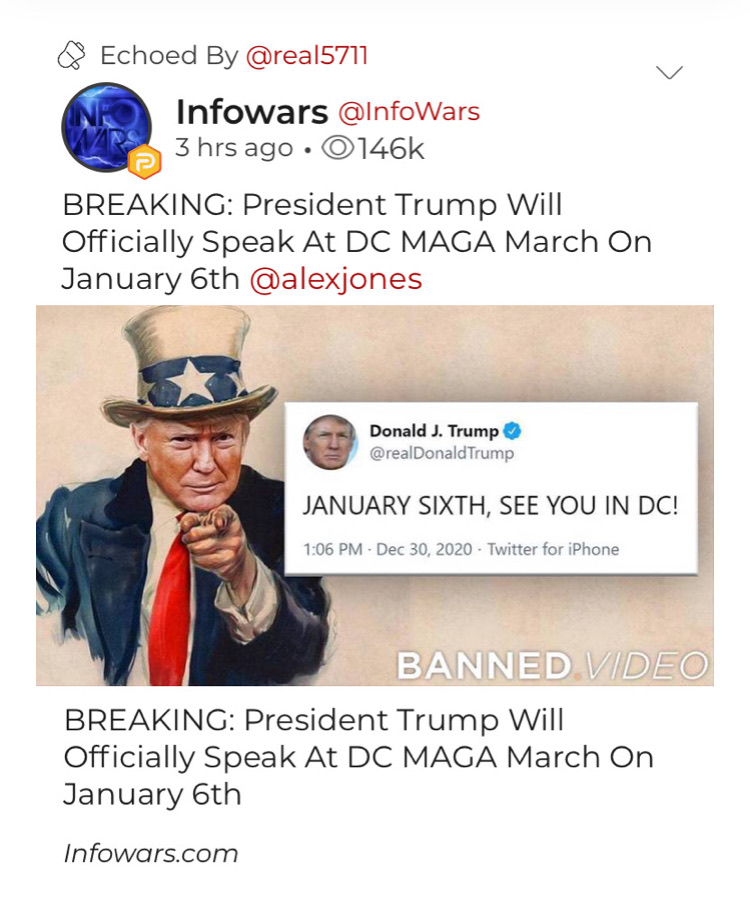This screenshot has width=750, height=901.
Task: Click the echo megaphone icon
Action: point(71,55)
